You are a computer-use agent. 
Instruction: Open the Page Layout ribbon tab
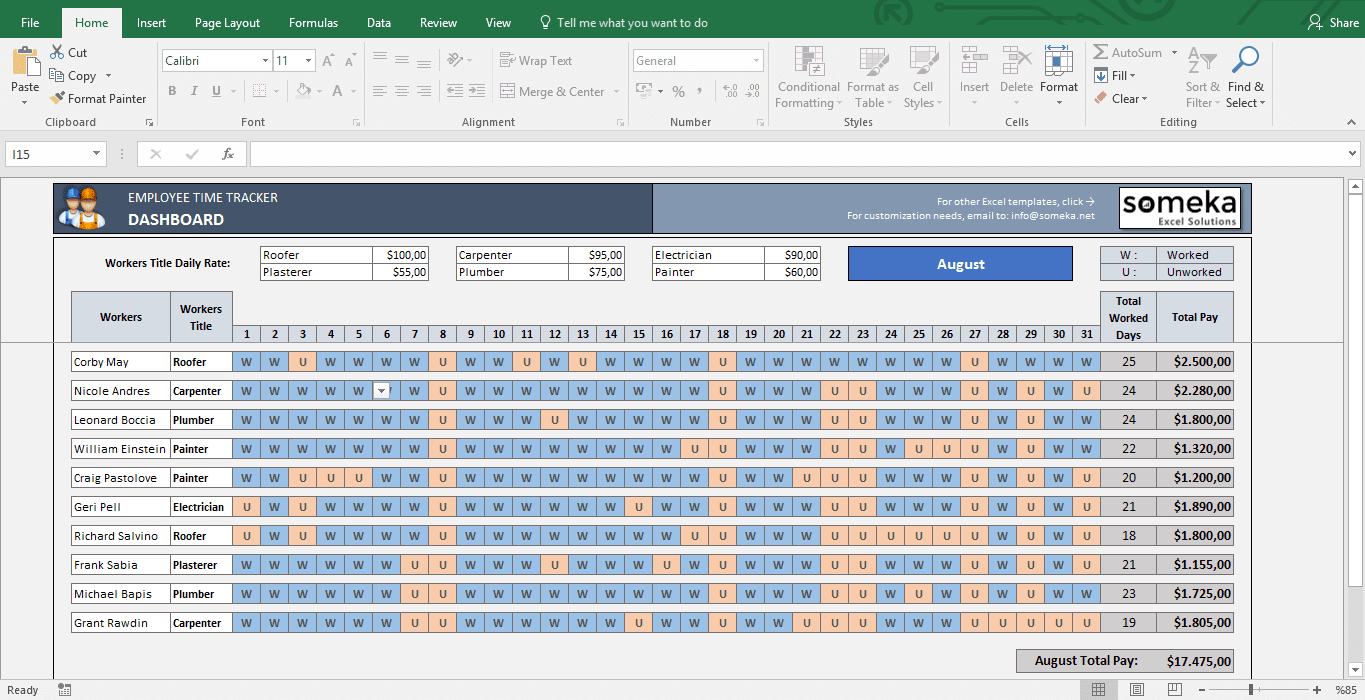coord(227,22)
